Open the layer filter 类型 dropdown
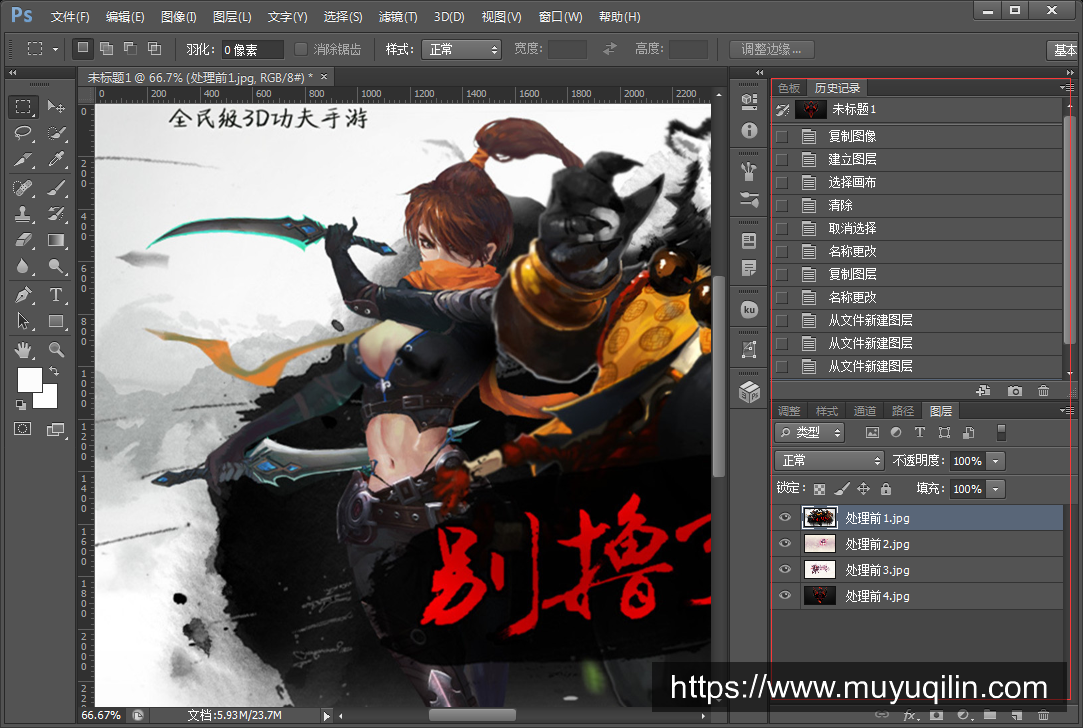The image size is (1083, 728). click(809, 432)
